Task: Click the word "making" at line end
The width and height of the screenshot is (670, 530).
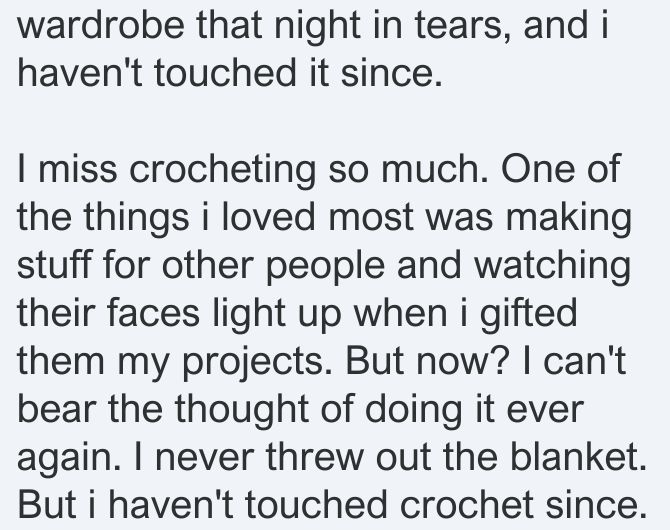Action: pos(568,216)
